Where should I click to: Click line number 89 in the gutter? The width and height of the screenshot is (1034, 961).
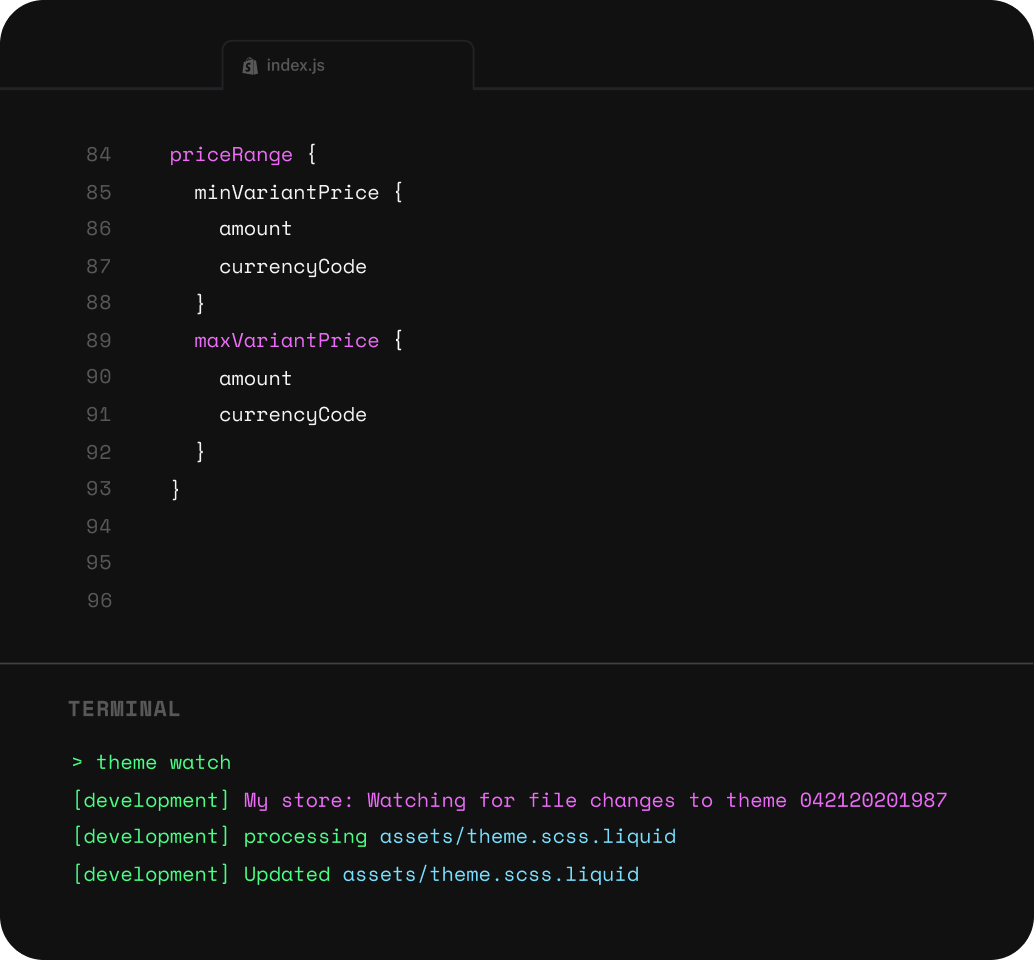click(99, 341)
